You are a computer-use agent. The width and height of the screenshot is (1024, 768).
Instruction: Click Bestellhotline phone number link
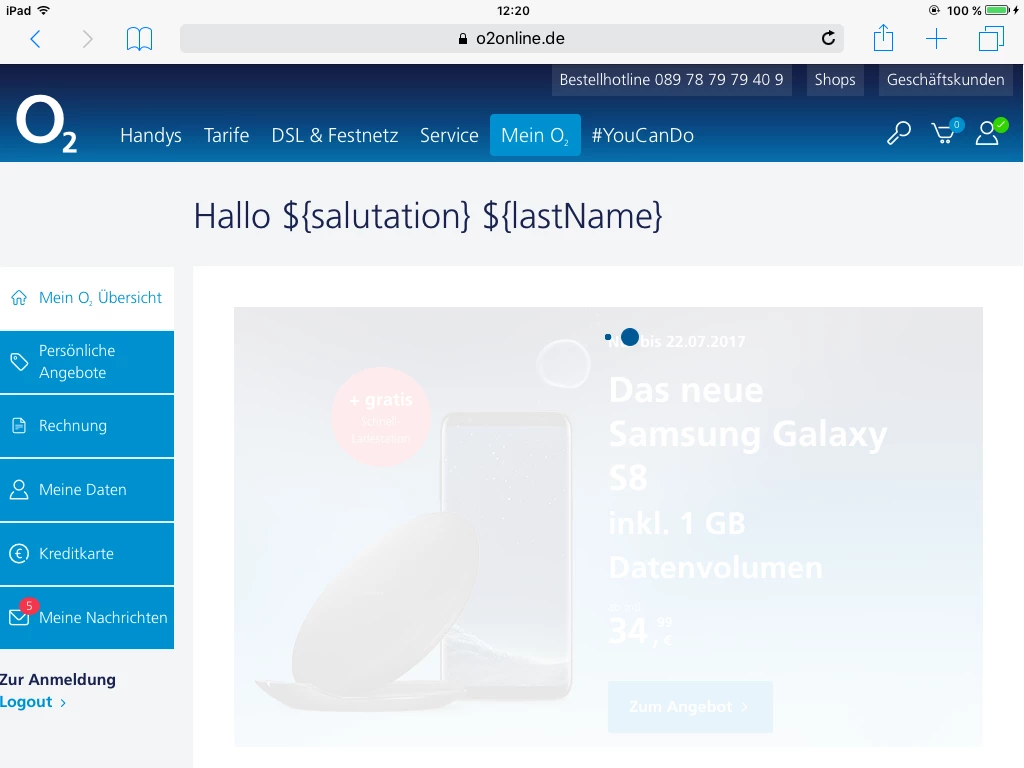[671, 80]
